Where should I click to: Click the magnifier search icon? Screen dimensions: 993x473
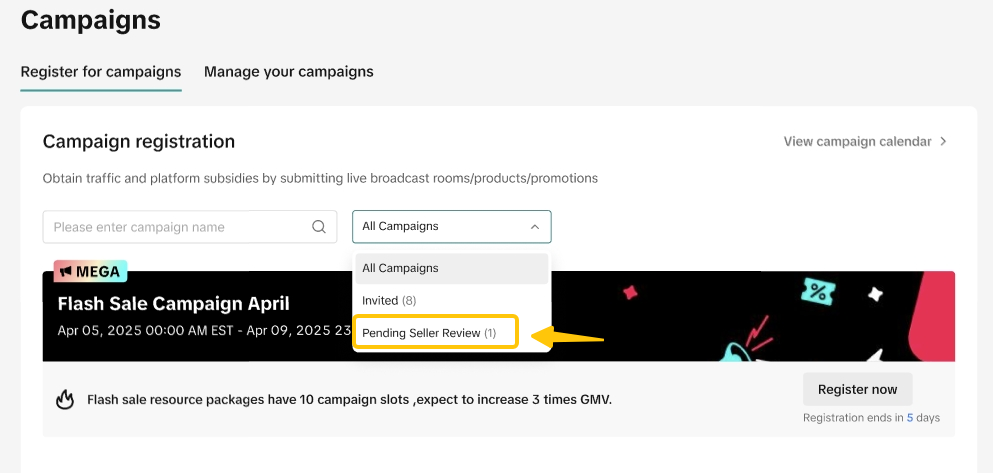pyautogui.click(x=319, y=227)
